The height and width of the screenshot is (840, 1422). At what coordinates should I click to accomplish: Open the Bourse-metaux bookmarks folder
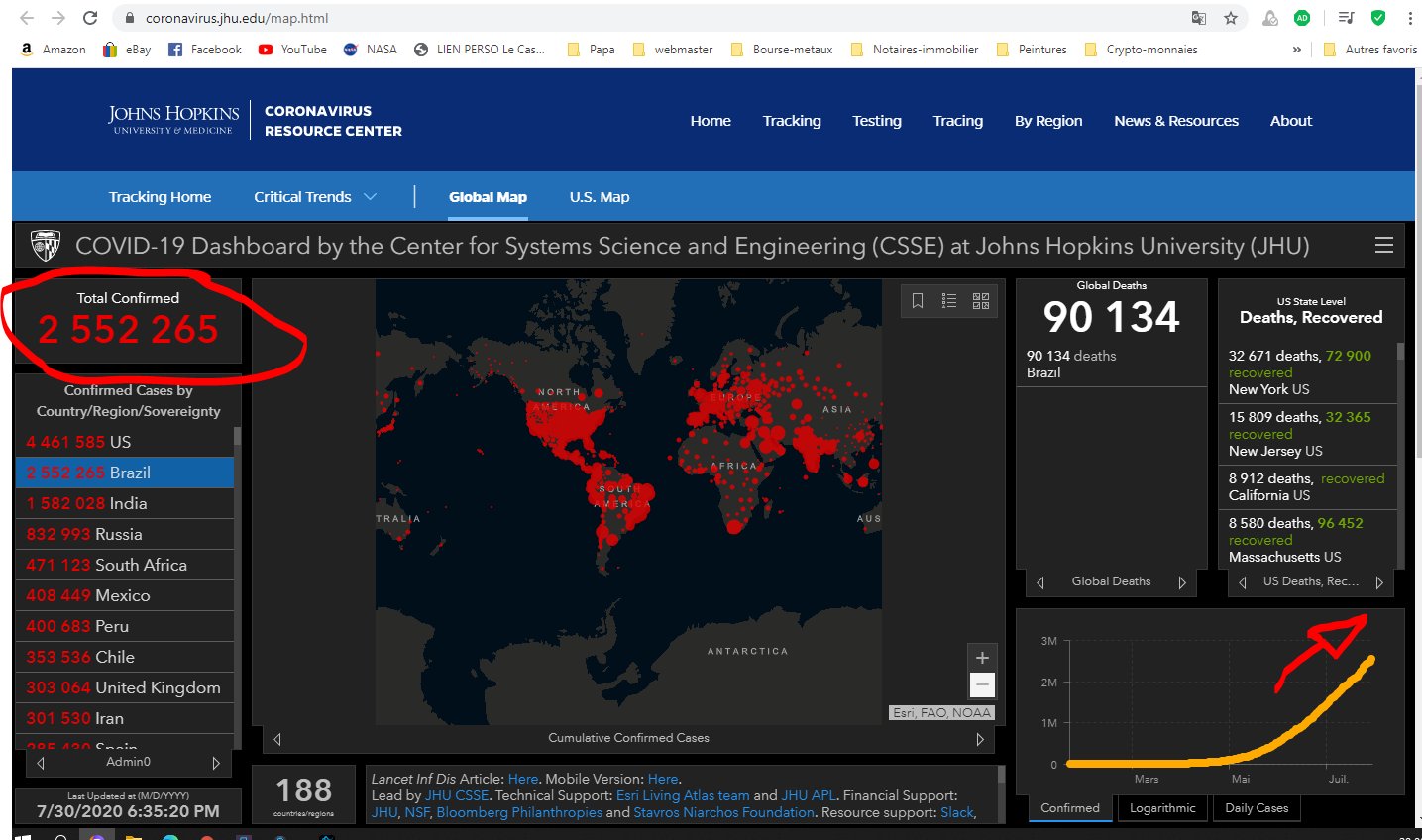click(x=781, y=50)
